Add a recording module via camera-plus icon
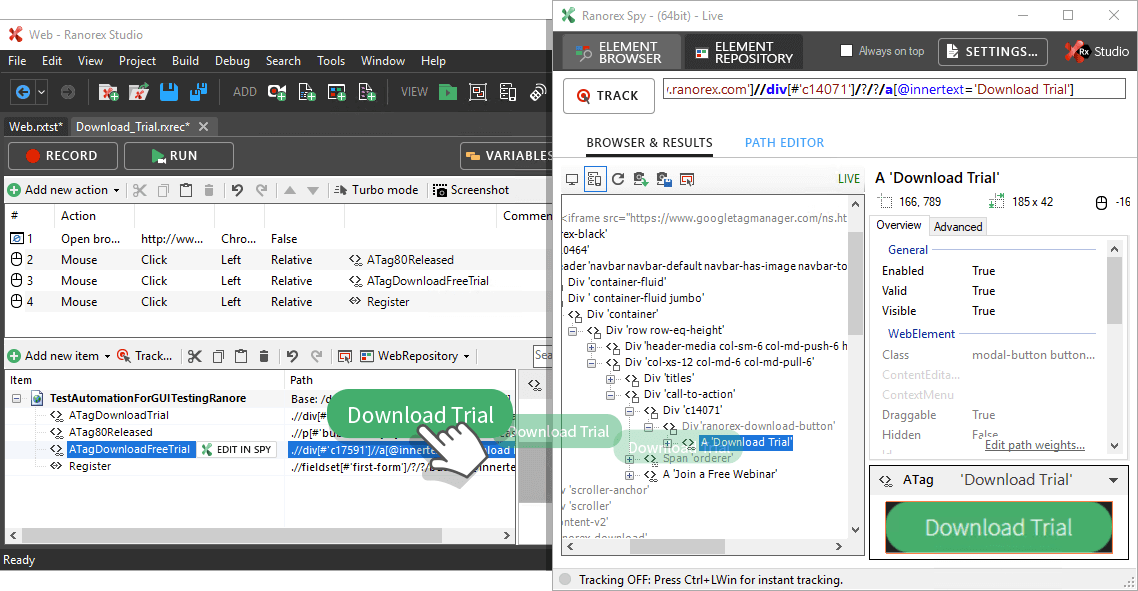The width and height of the screenshot is (1138, 591). point(277,92)
